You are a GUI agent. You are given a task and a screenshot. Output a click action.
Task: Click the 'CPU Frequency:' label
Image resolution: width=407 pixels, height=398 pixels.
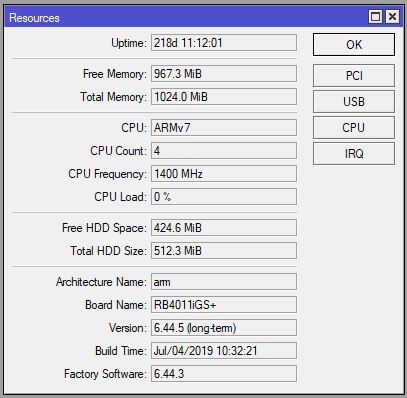[107, 174]
